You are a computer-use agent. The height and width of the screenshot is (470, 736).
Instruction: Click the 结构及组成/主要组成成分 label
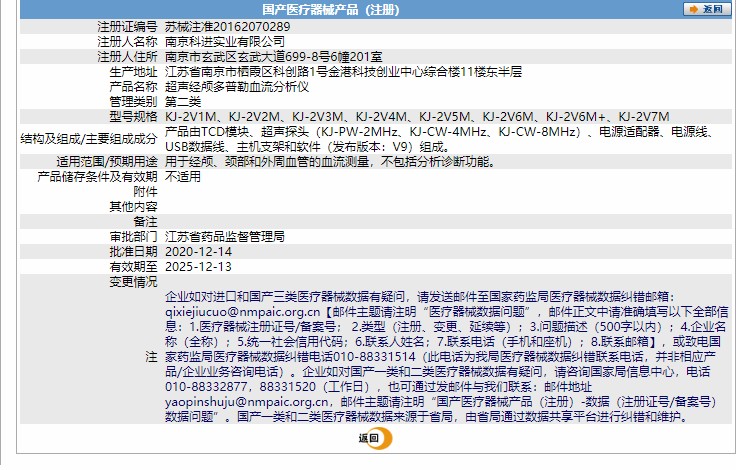pos(89,139)
